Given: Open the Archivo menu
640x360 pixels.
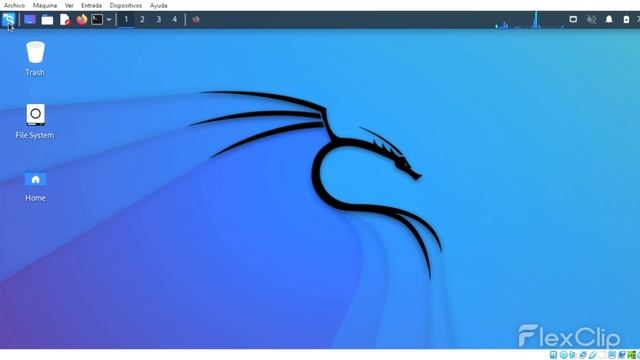Looking at the screenshot, I should point(14,5).
